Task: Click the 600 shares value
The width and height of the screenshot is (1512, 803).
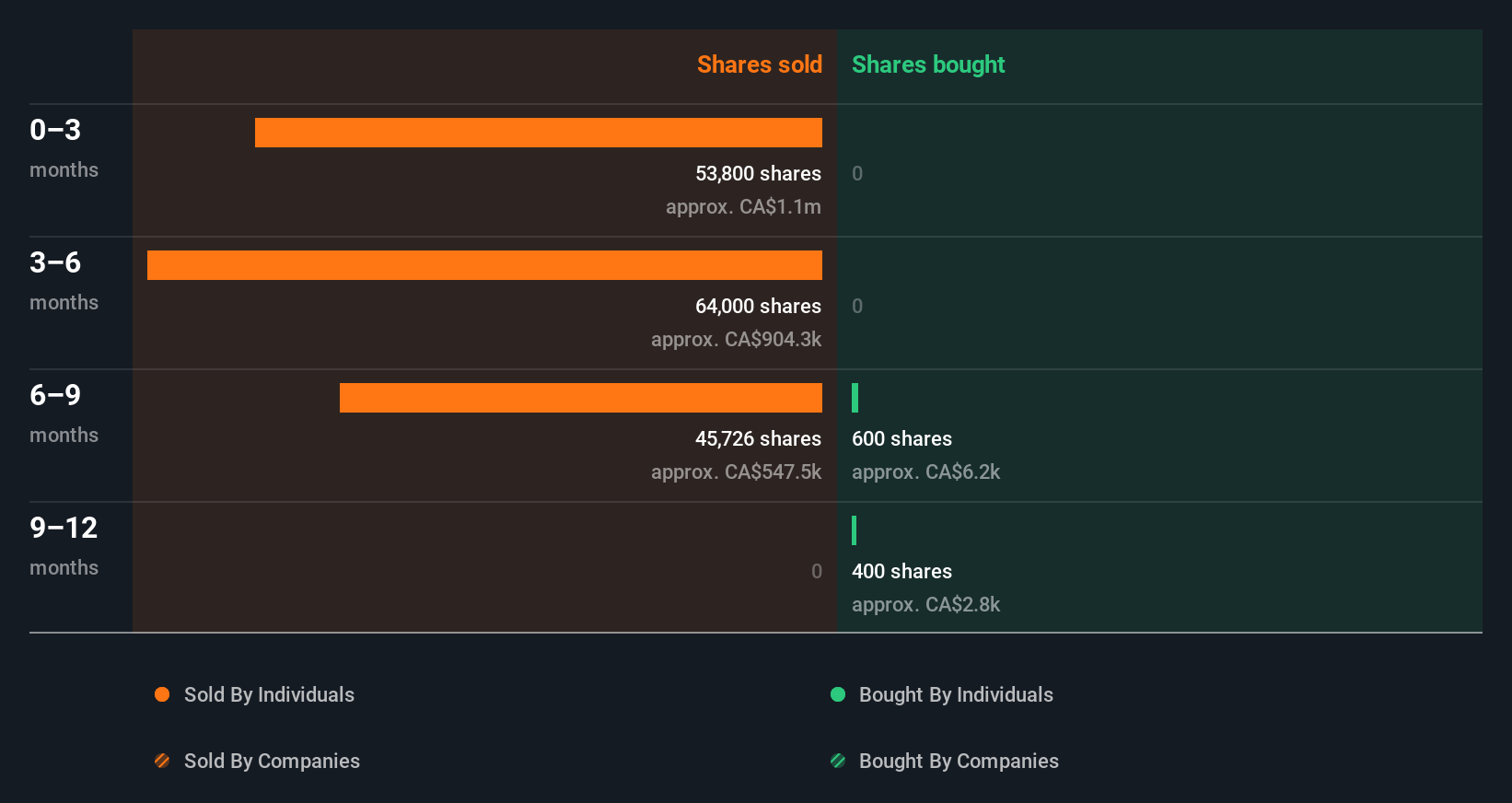Action: (901, 439)
